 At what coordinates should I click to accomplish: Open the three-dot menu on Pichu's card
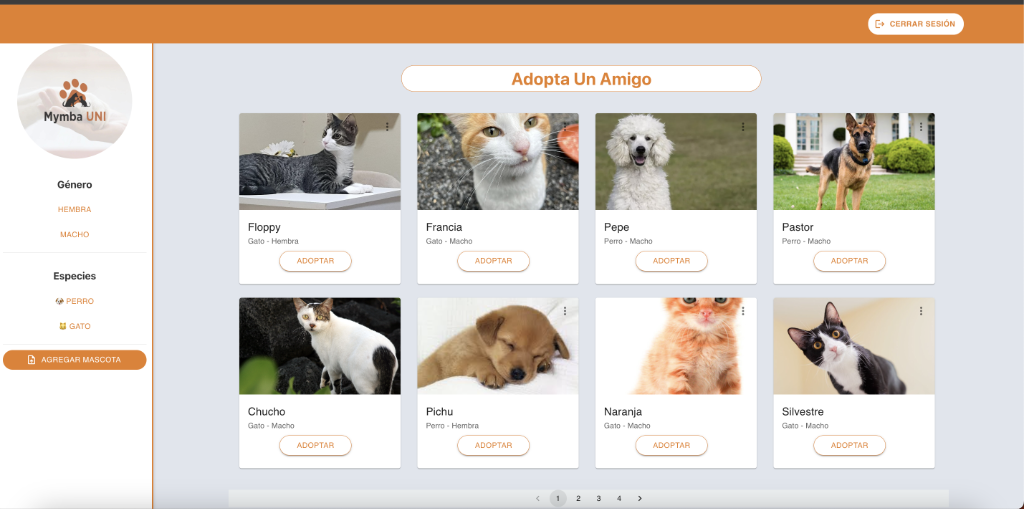[565, 311]
